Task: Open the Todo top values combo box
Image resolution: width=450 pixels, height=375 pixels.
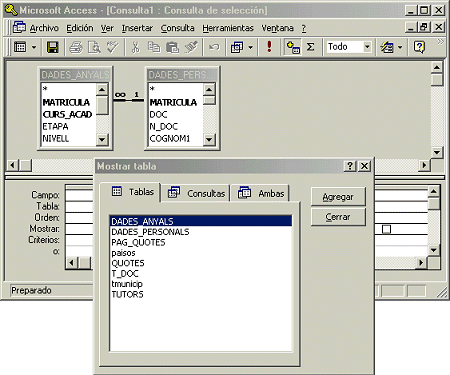Action: click(x=367, y=47)
